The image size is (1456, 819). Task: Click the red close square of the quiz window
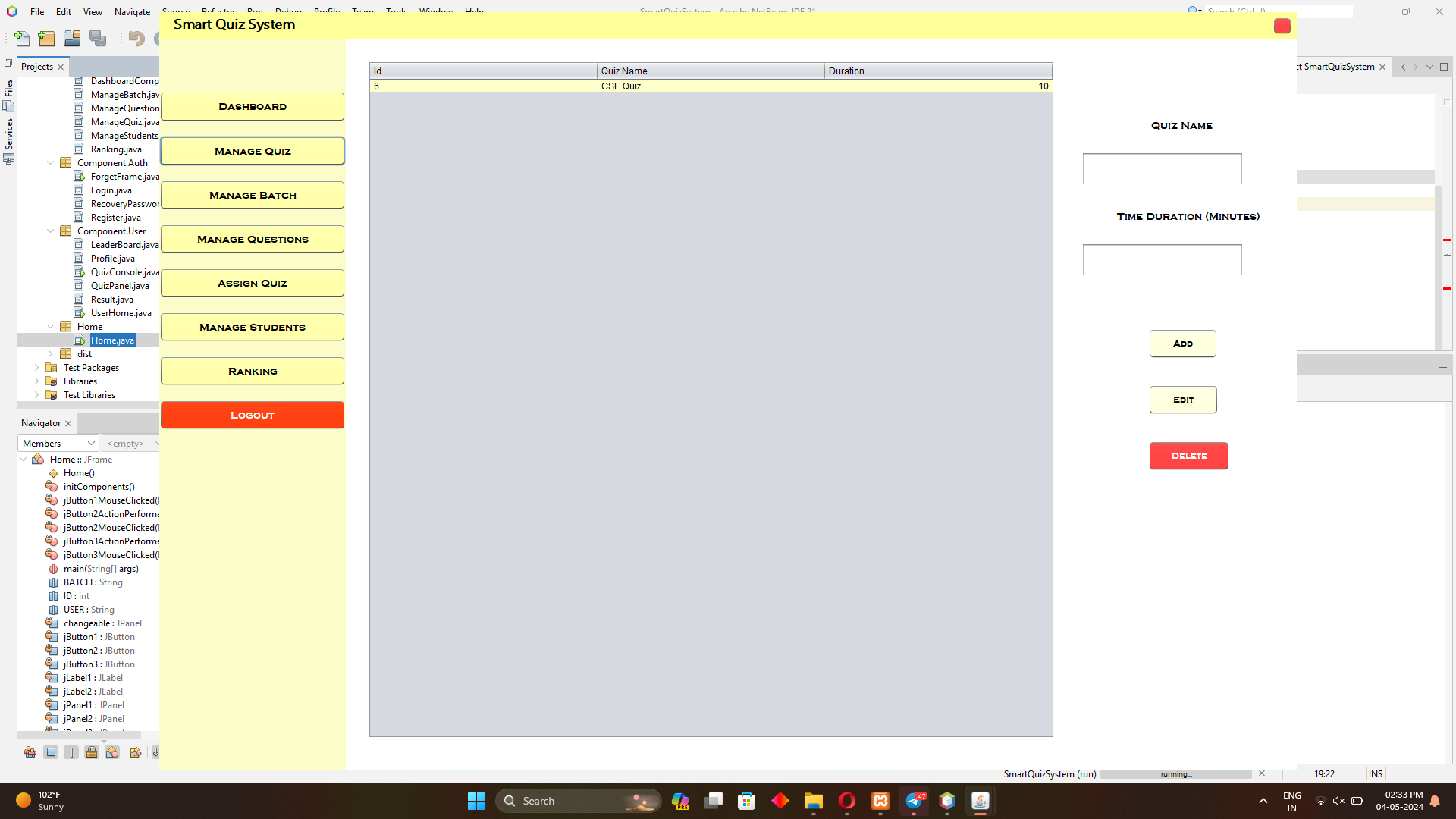tap(1282, 26)
